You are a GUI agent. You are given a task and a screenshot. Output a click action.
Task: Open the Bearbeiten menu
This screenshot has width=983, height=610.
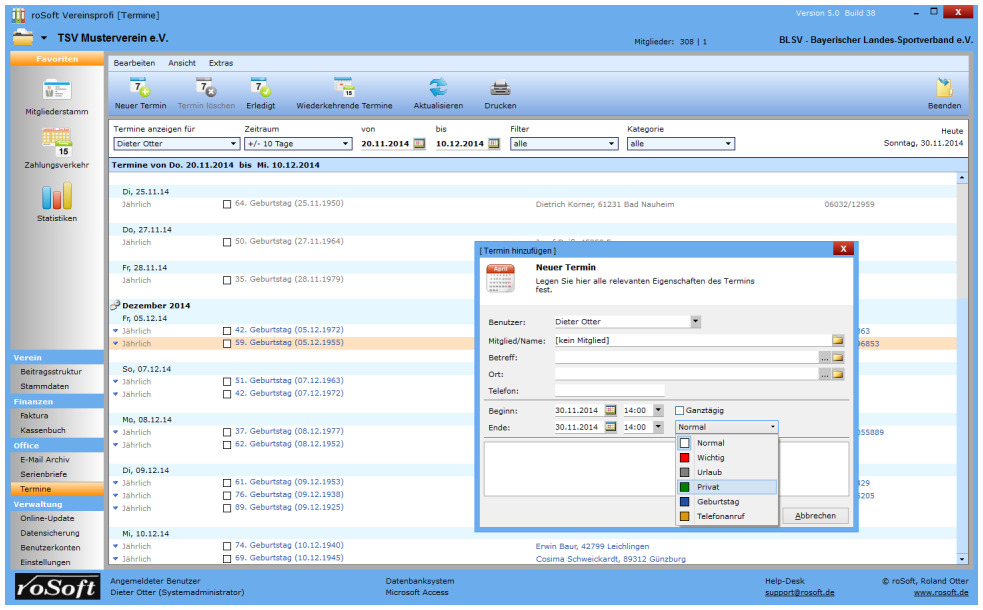pos(134,63)
